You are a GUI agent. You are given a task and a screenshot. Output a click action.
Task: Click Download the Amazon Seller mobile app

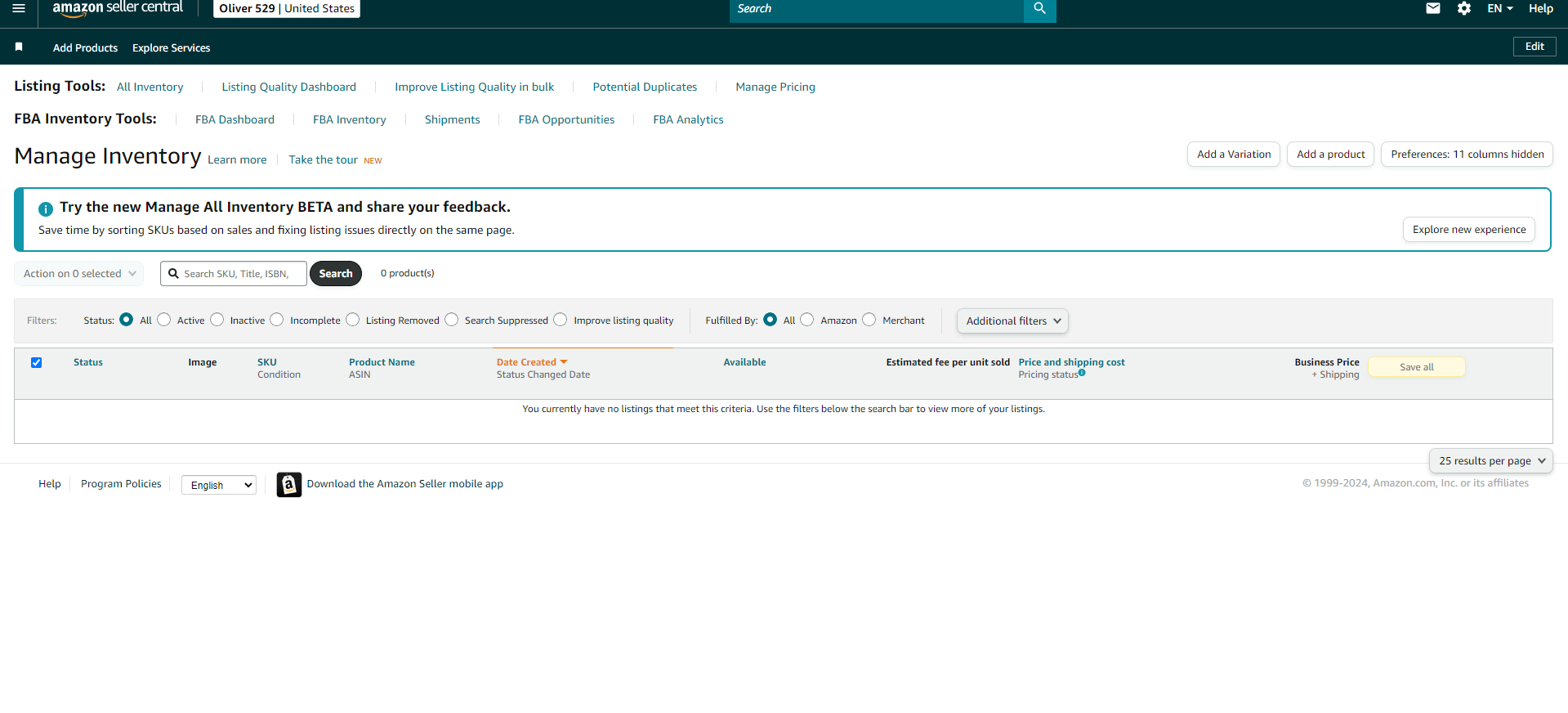point(405,484)
